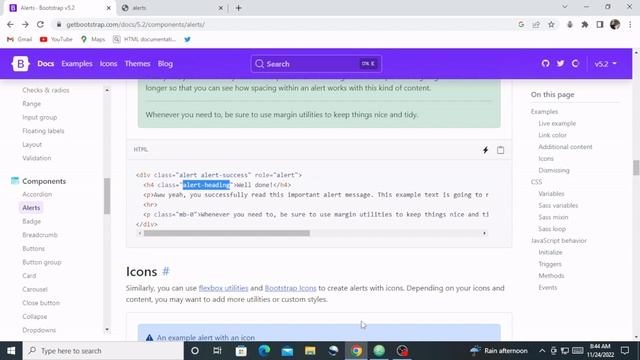Screen dimensions: 640x360
Task: Click the browser address bar URL
Action: click(x=136, y=24)
